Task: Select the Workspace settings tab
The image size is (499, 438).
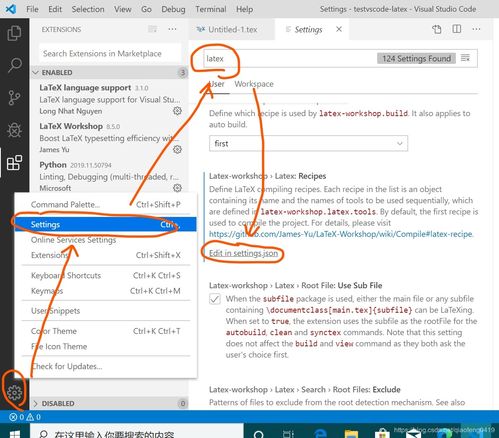Action: (x=254, y=84)
